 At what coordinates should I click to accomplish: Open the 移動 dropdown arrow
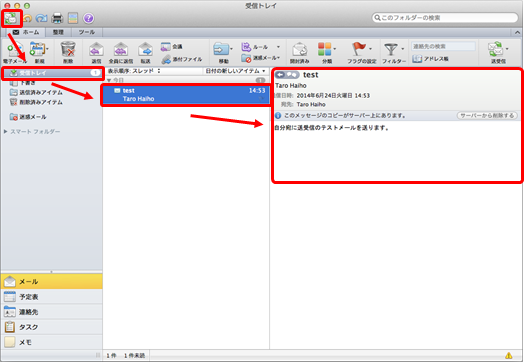231,49
